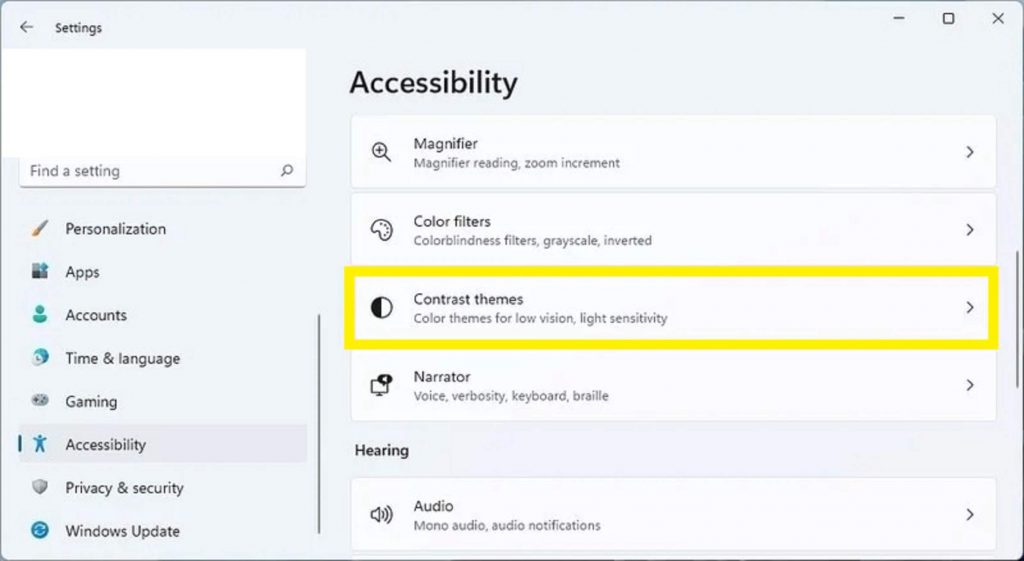Expand Audio settings using the chevron
Image resolution: width=1024 pixels, height=561 pixels.
pos(969,515)
